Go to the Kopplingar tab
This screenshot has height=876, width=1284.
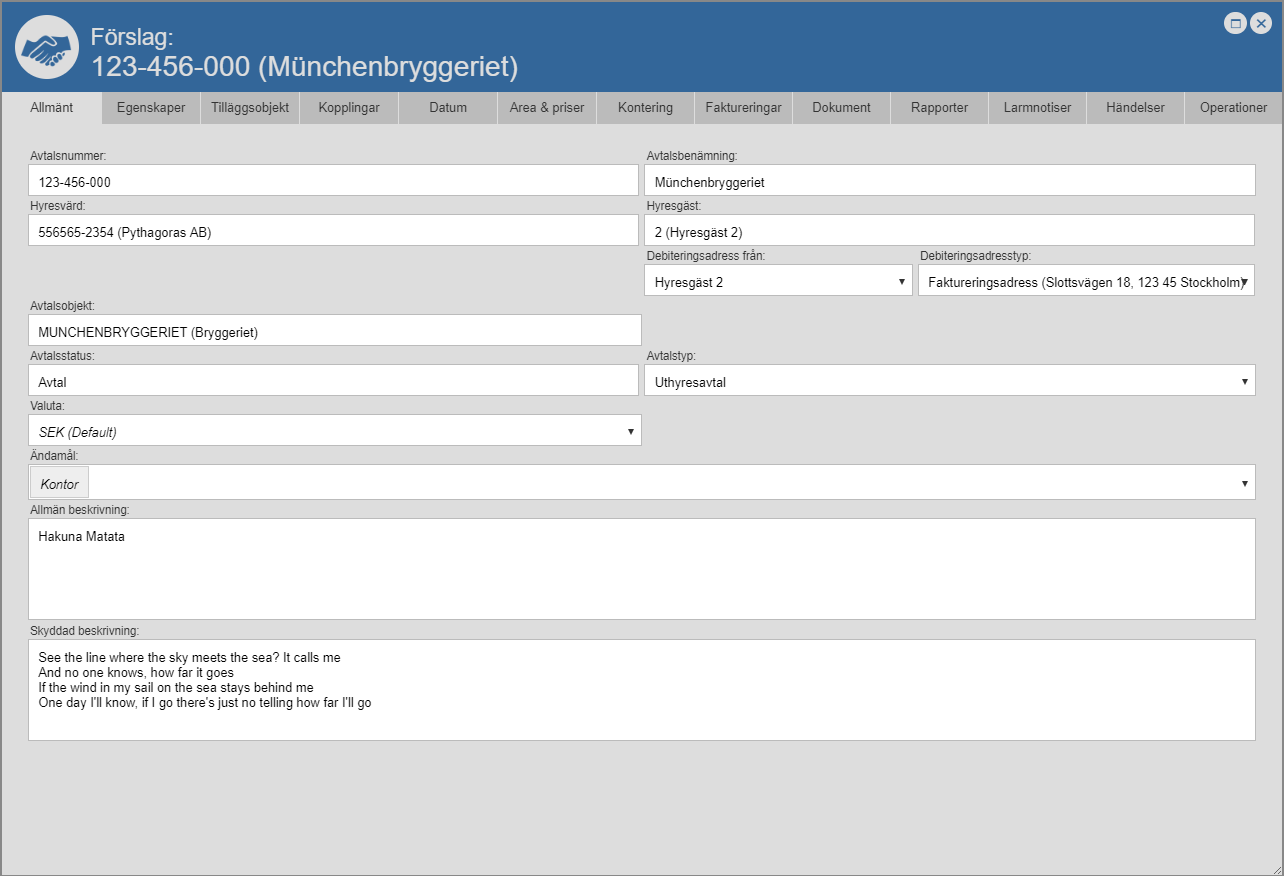pos(349,108)
